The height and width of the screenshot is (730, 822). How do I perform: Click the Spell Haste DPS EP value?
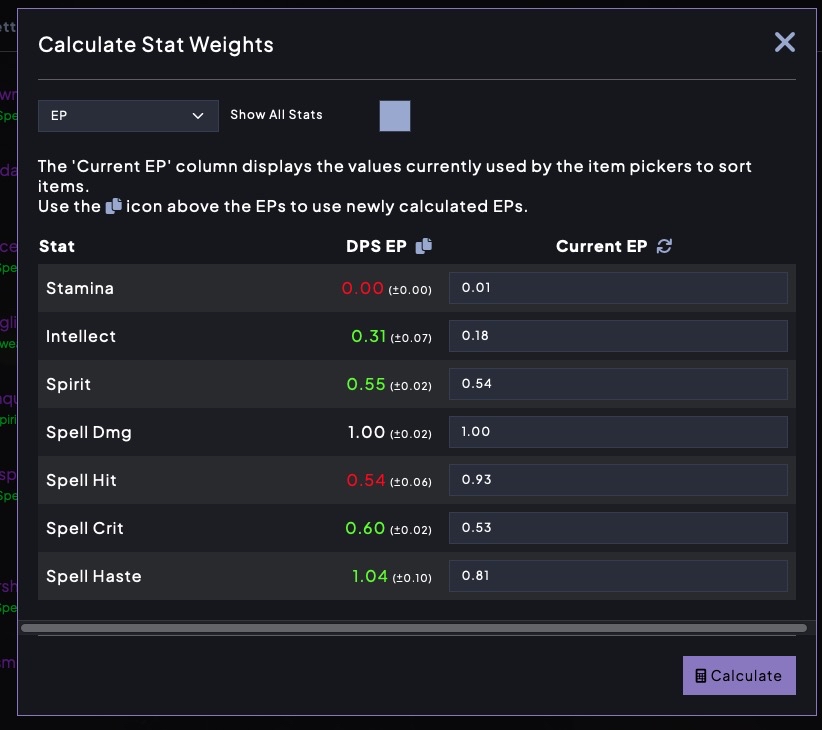[x=369, y=576]
